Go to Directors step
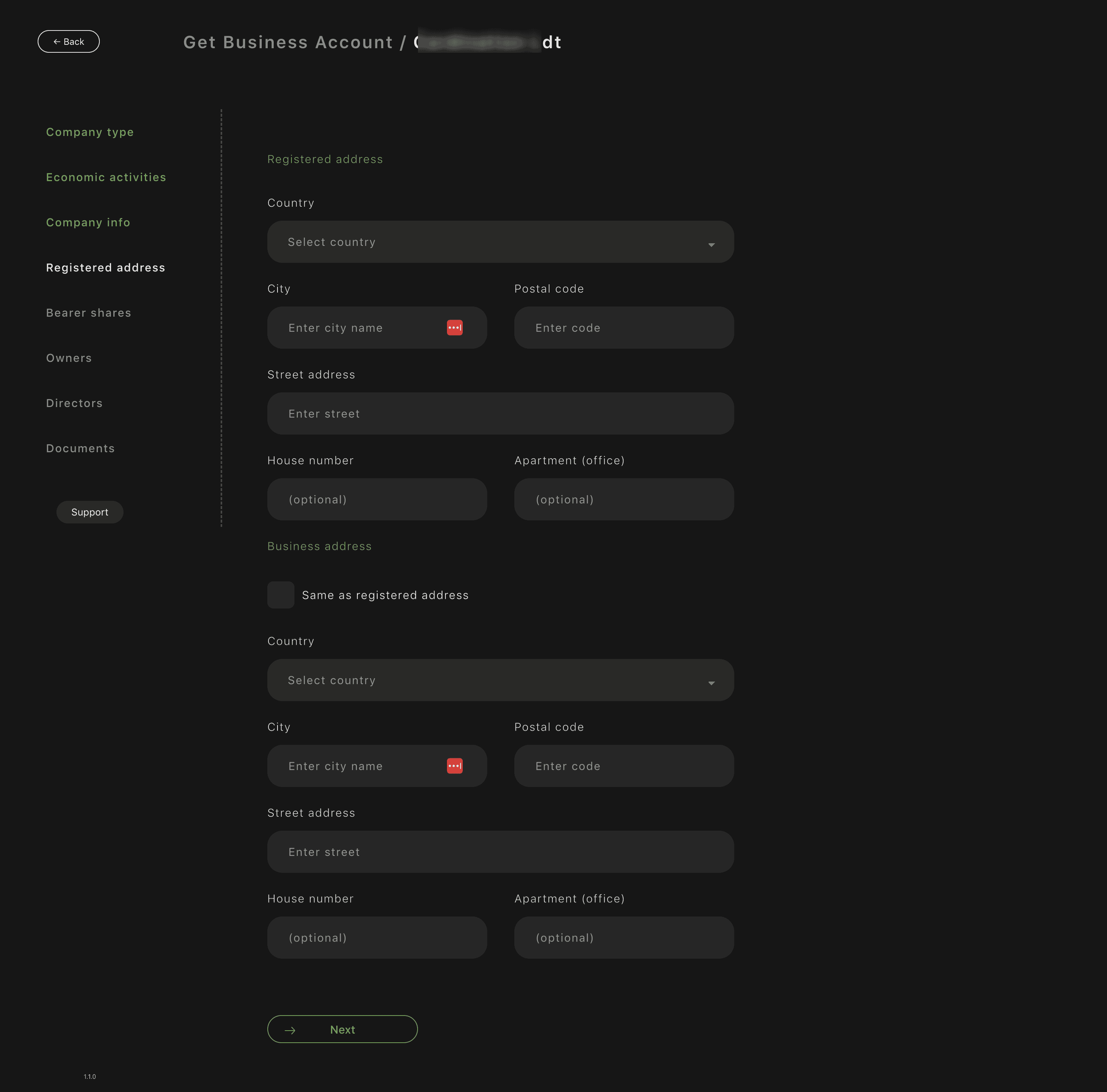This screenshot has height=1092, width=1107. (75, 403)
